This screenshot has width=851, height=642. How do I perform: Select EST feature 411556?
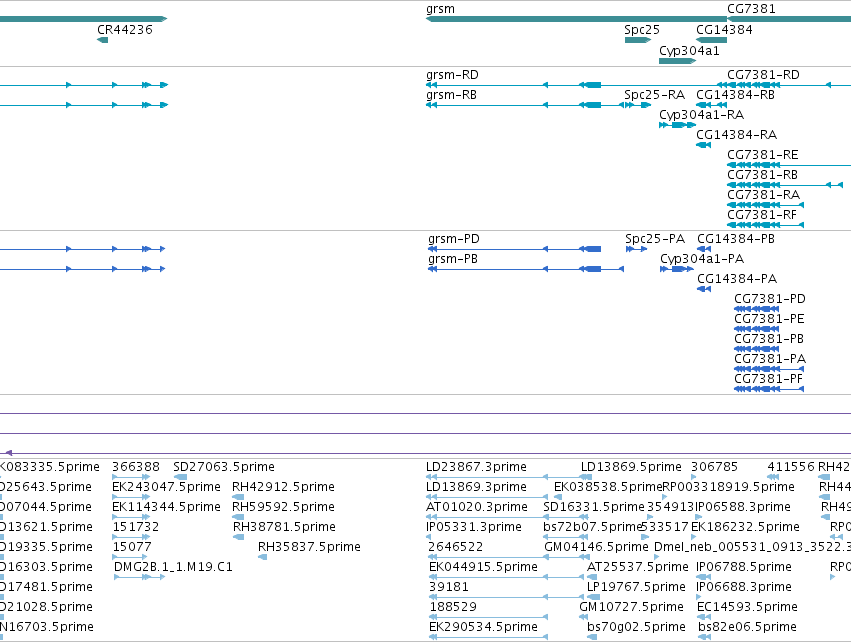click(791, 467)
